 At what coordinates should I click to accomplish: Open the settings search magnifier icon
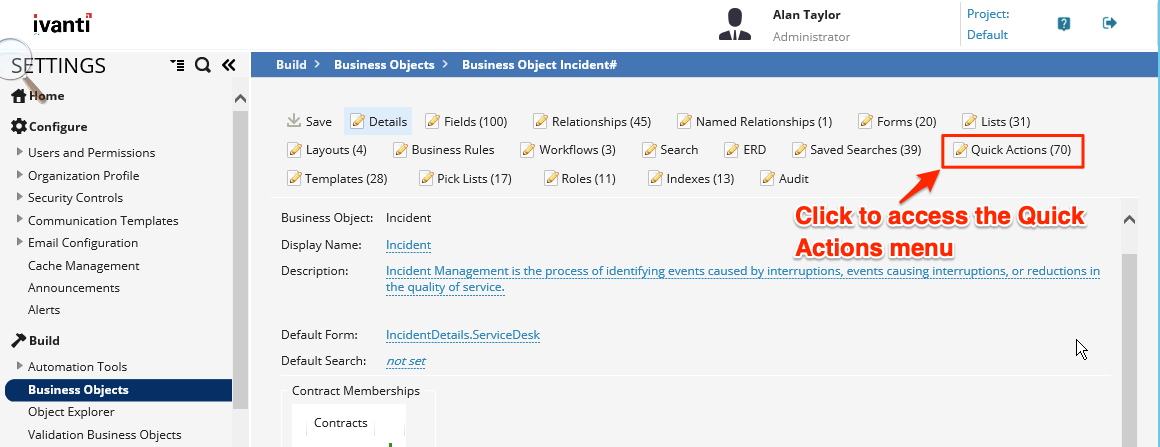pyautogui.click(x=202, y=65)
